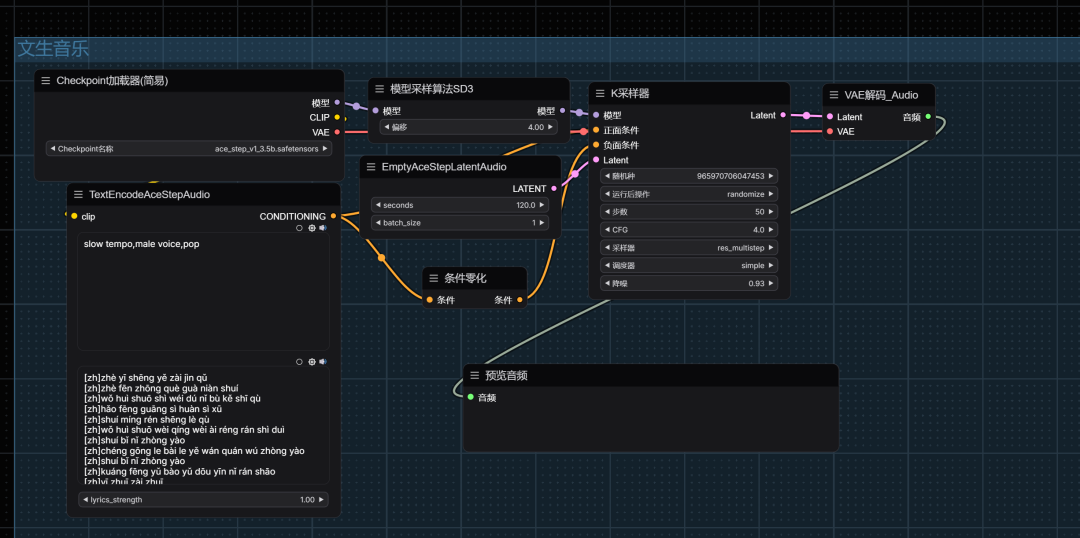Open the 采样器 res_multistep combo
The width and height of the screenshot is (1080, 538).
[x=689, y=247]
